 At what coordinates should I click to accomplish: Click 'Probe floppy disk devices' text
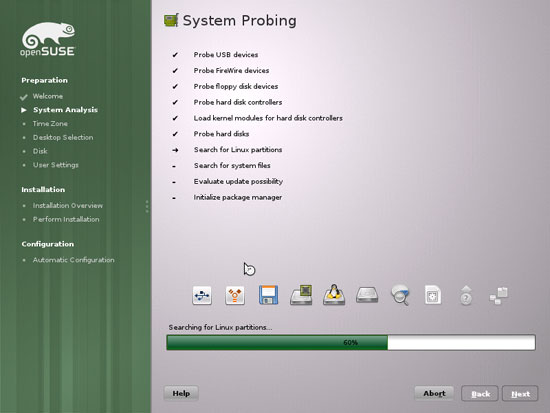tap(236, 86)
